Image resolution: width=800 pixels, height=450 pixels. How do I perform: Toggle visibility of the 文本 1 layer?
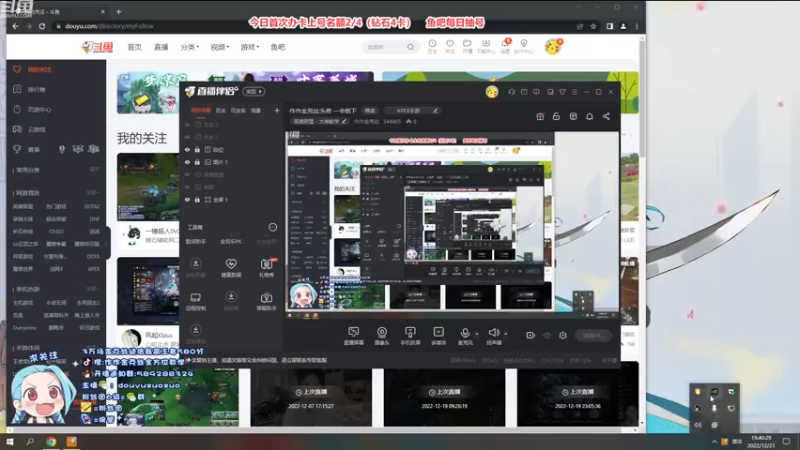click(187, 137)
